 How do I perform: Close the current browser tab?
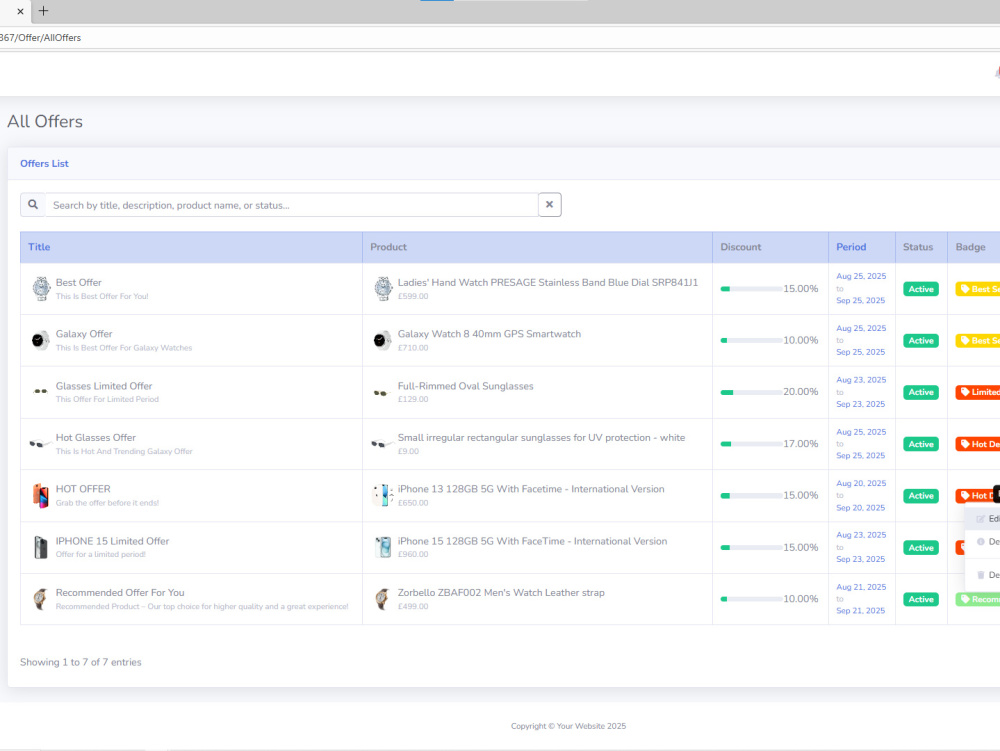click(x=20, y=11)
